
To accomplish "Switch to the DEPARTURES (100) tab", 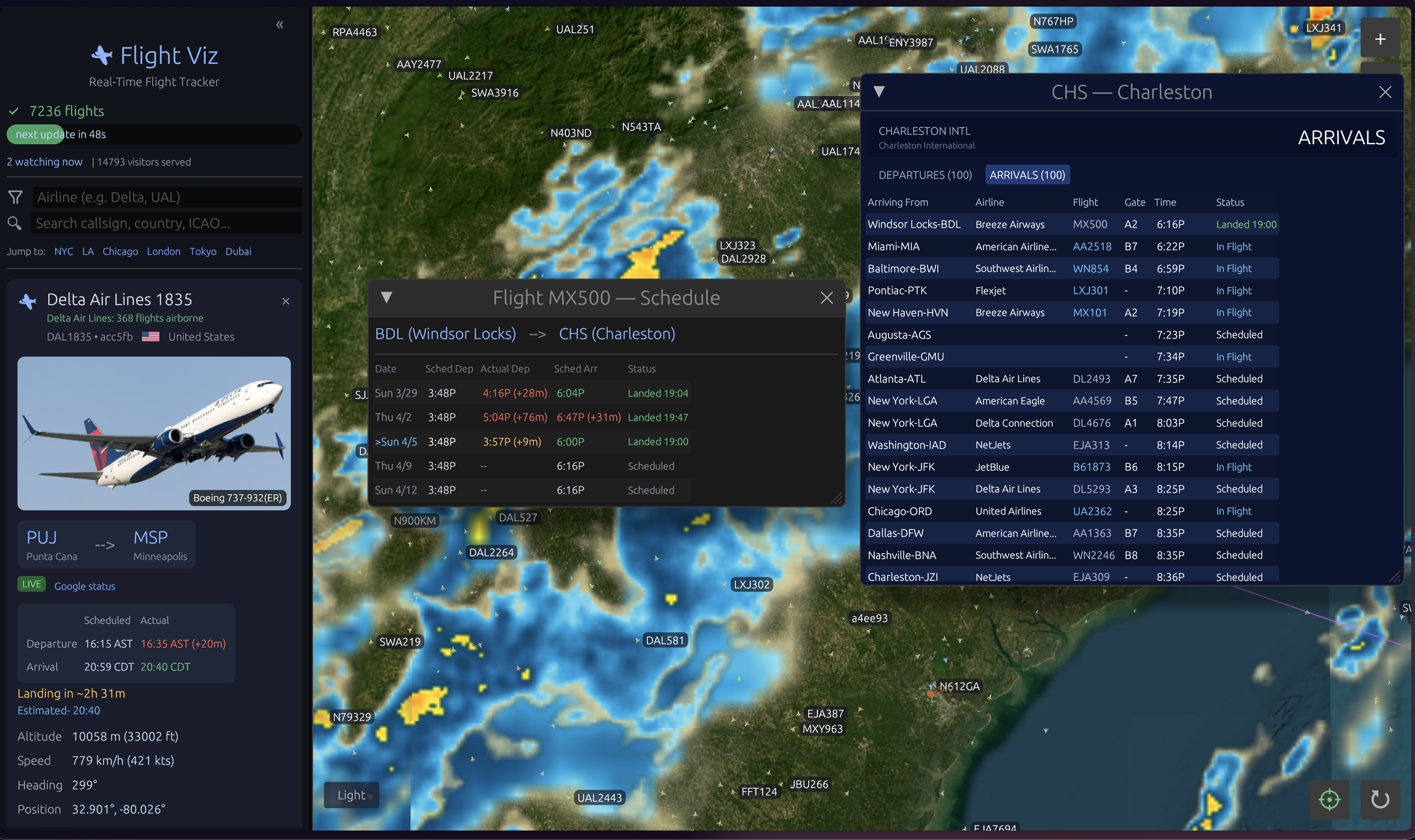I will (925, 175).
